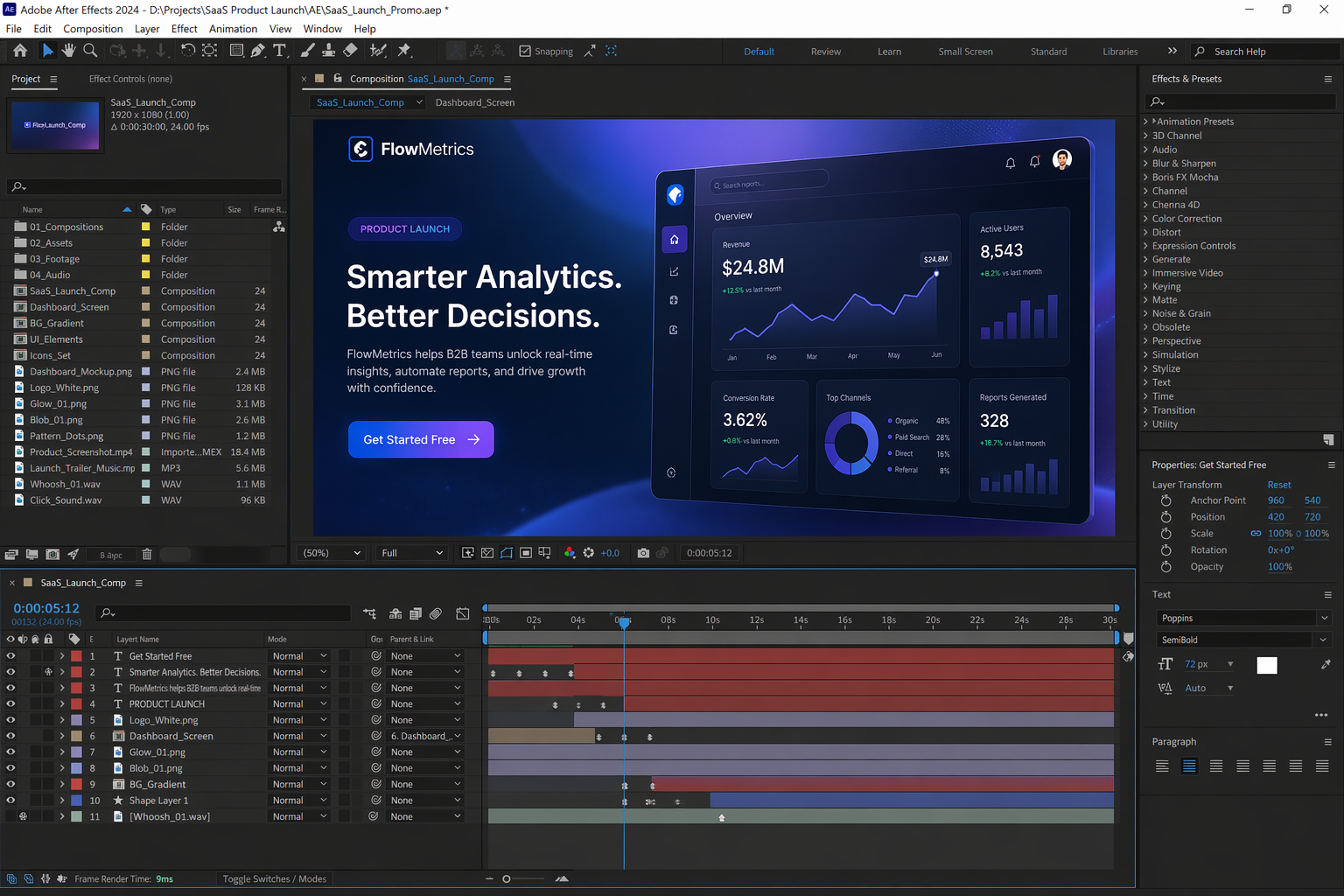Toggle visibility of BG_Gradient layer
Viewport: 1344px width, 896px height.
pyautogui.click(x=10, y=784)
